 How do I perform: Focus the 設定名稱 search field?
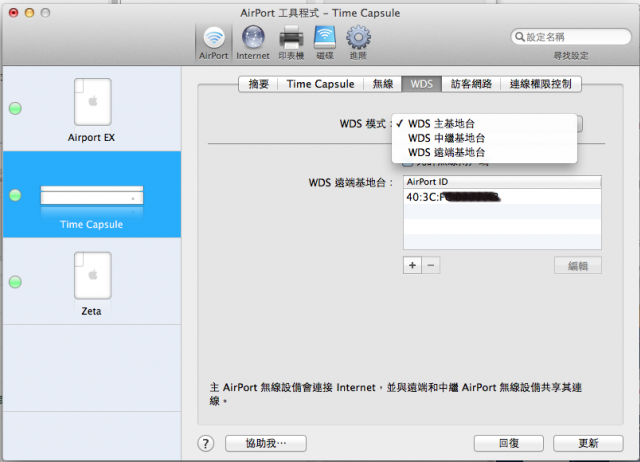click(571, 37)
